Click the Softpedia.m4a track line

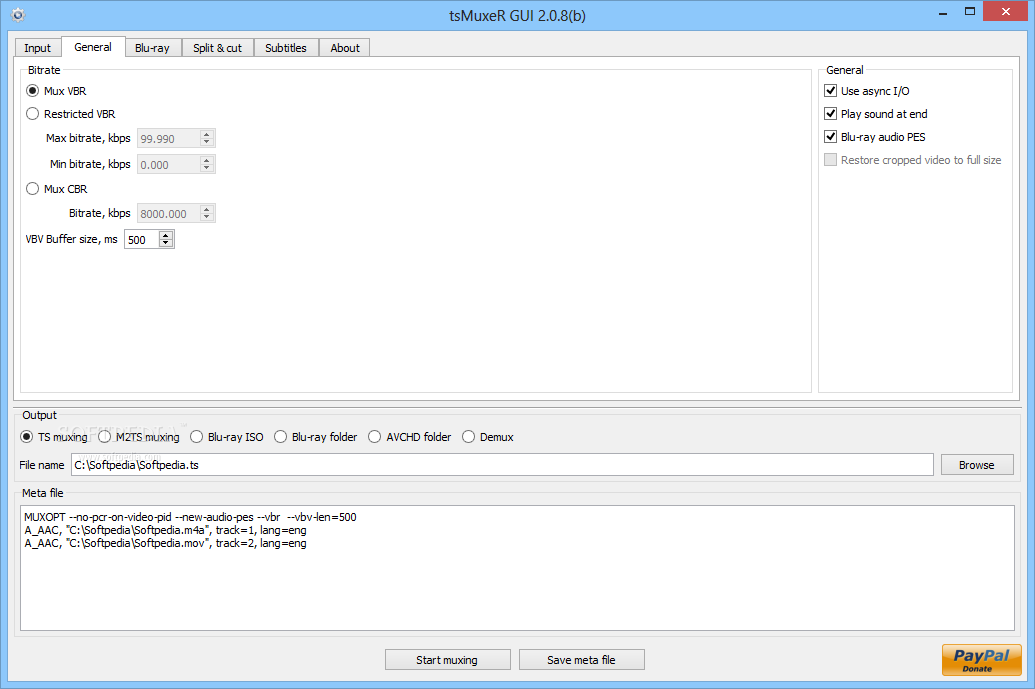click(165, 530)
